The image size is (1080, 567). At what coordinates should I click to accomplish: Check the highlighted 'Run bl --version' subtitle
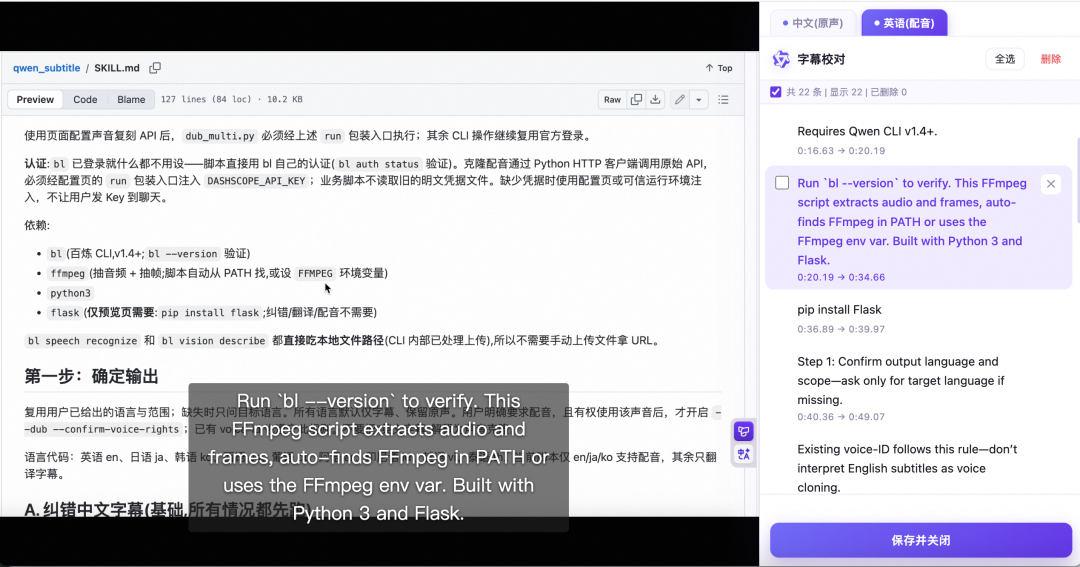pos(782,183)
